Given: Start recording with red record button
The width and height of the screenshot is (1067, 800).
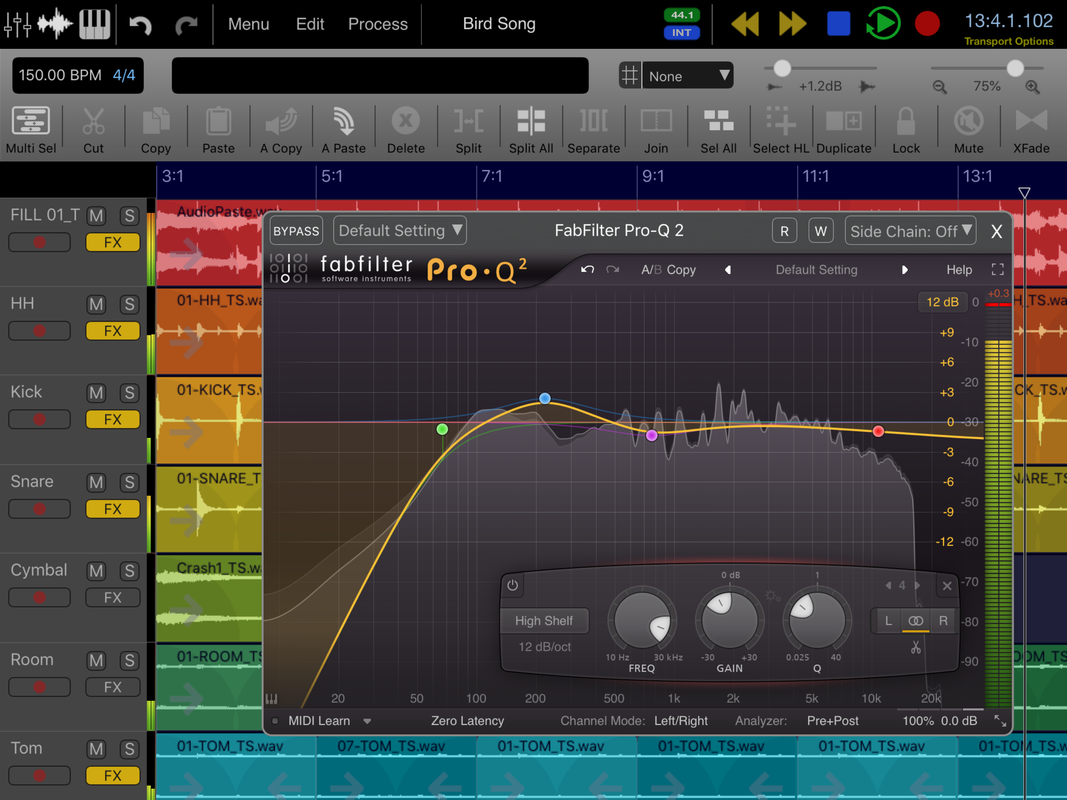Looking at the screenshot, I should 928,24.
